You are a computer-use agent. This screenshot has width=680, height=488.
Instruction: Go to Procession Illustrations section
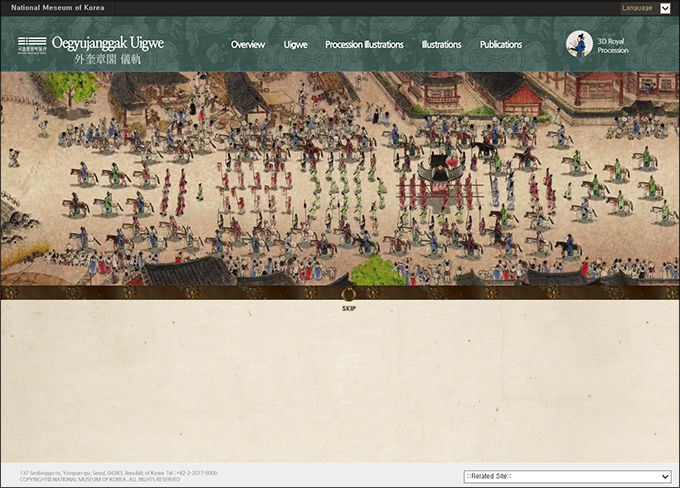click(x=364, y=45)
